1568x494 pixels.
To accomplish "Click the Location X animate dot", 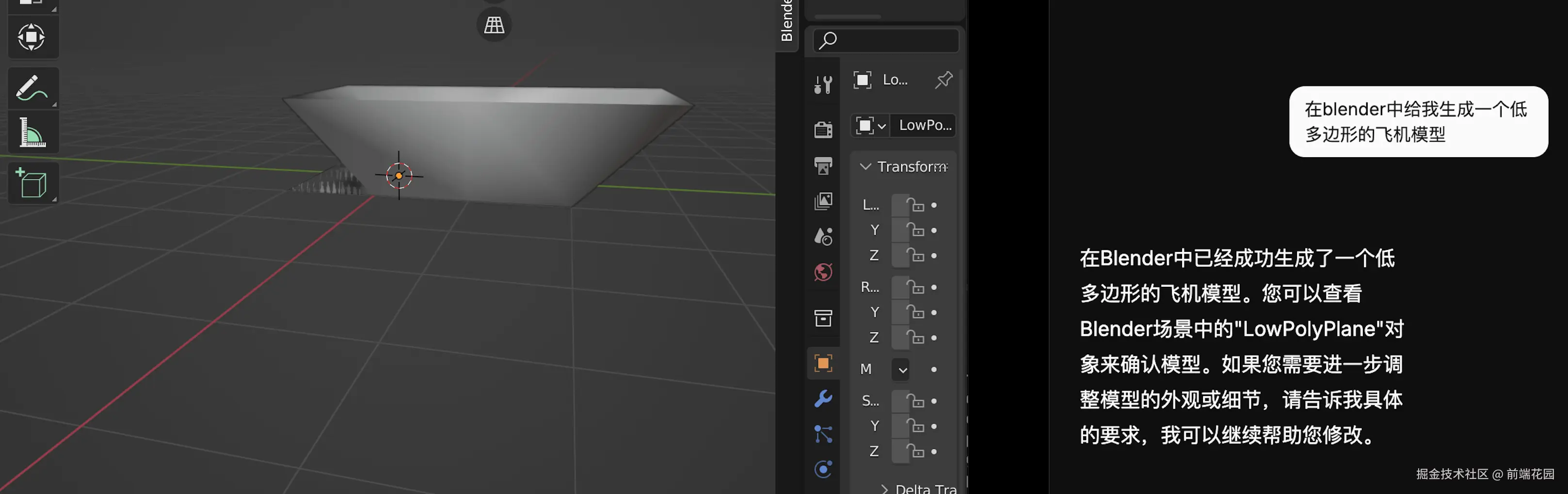I will 934,205.
